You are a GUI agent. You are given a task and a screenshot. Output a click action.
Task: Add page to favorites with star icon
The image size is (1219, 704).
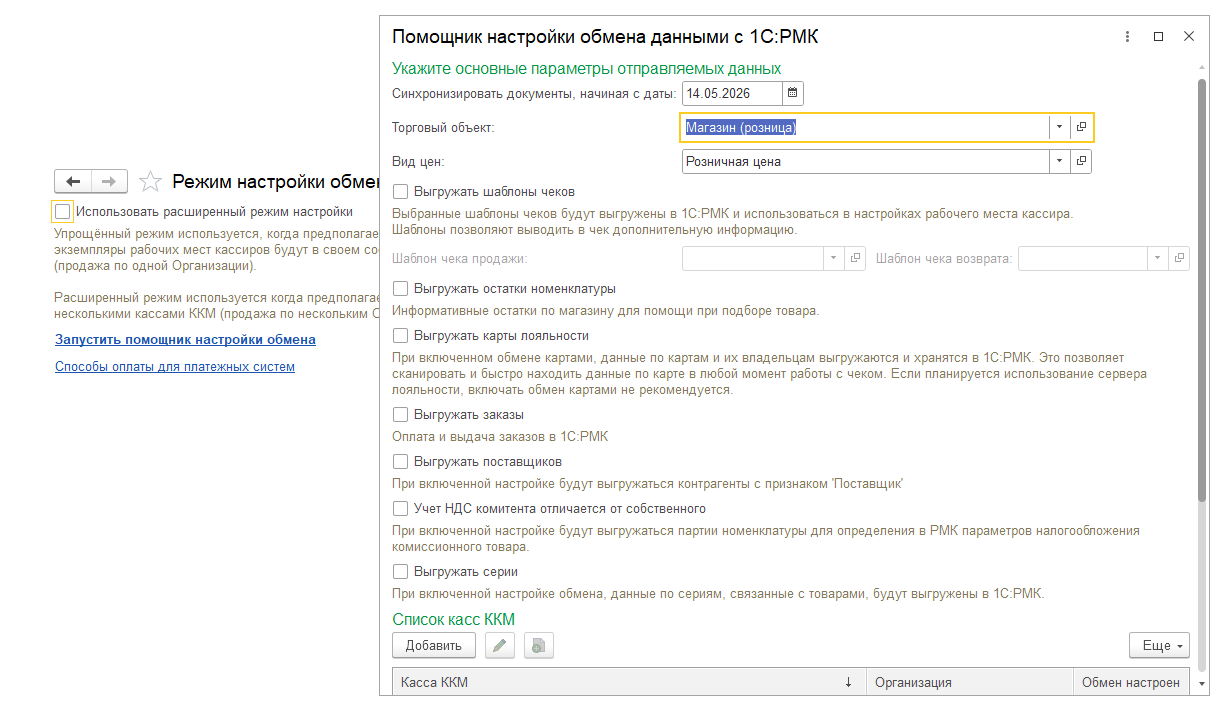(x=150, y=181)
